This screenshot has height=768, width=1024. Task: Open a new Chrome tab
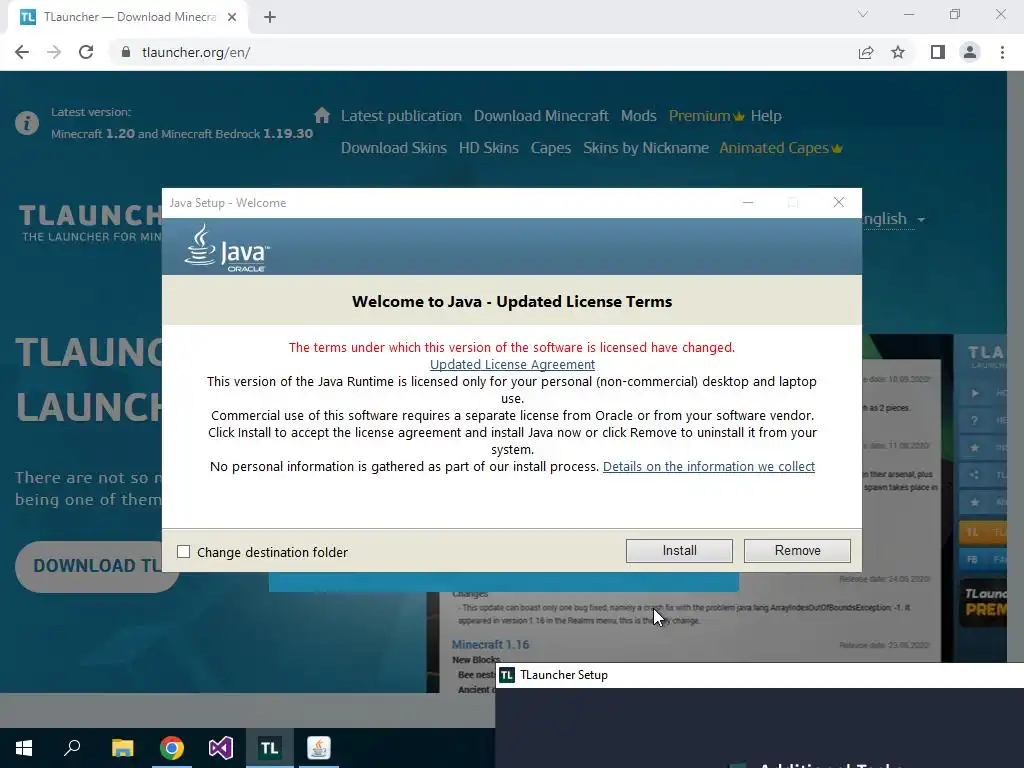[270, 17]
